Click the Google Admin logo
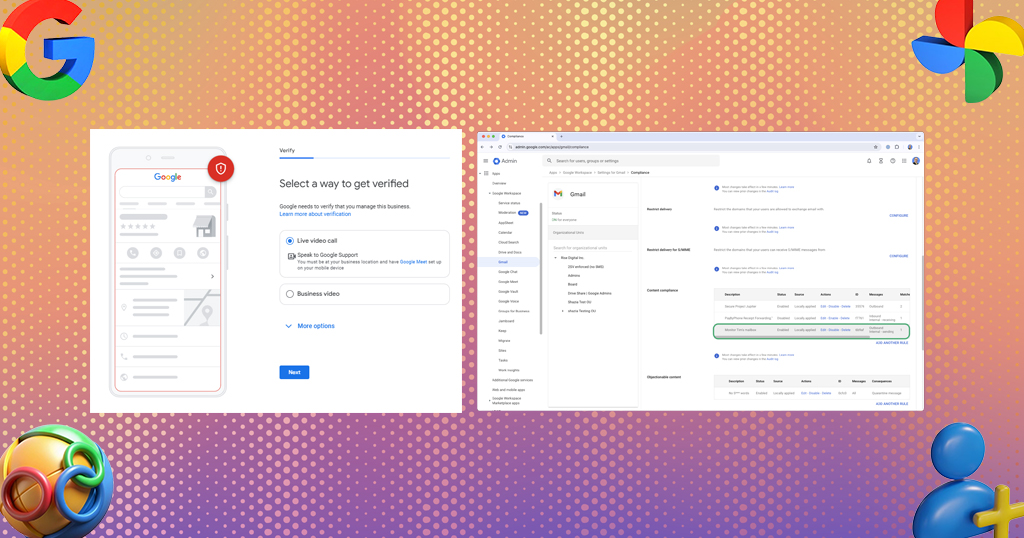 [505, 161]
